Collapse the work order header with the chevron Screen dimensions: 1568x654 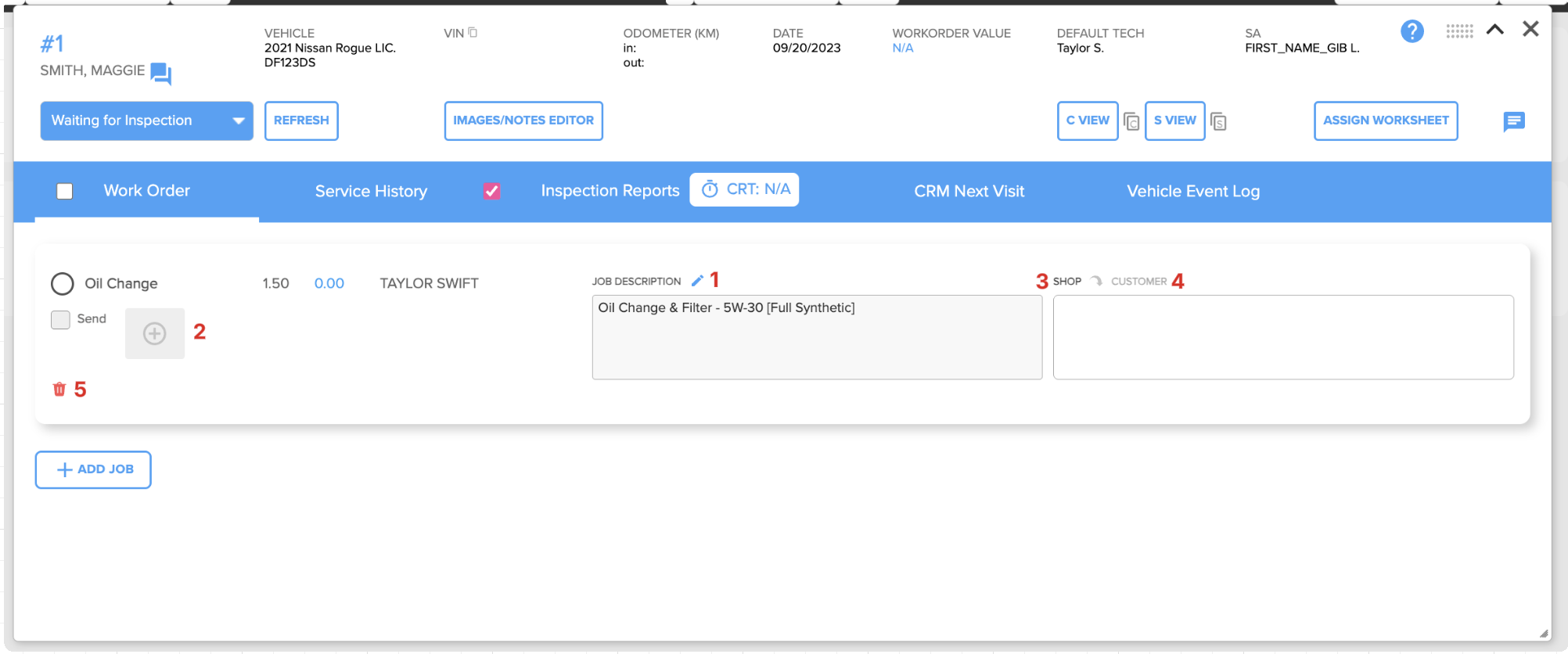pyautogui.click(x=1495, y=30)
